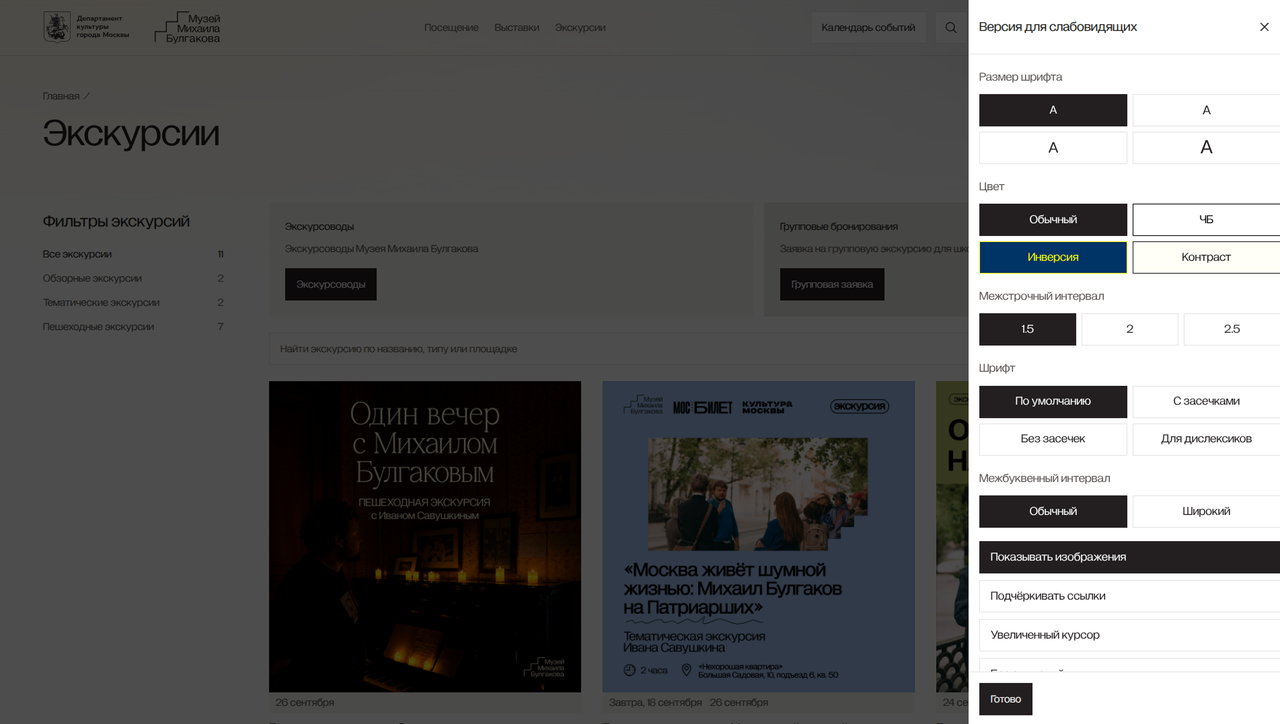
Task: Choose the Без засечек font
Action: point(1053,439)
